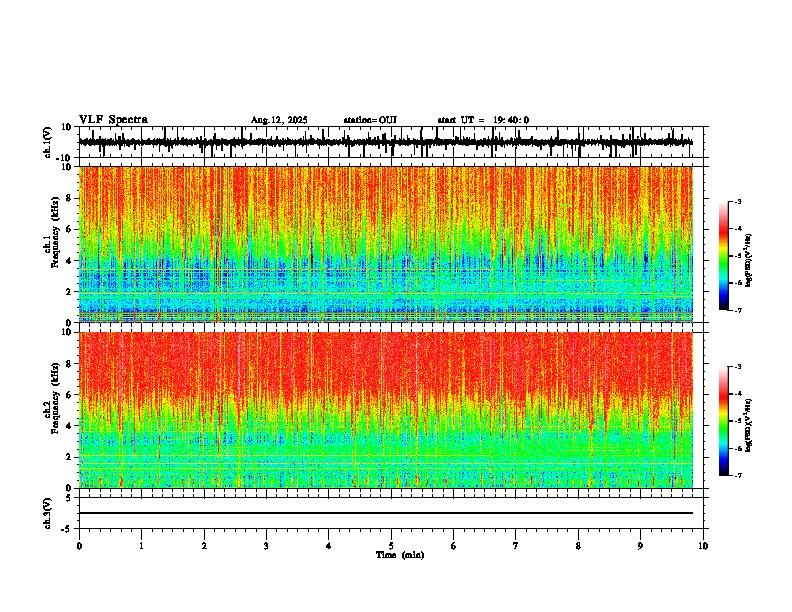792x612 pixels.
Task: Click the "-3" label on ch.2 colorbar
Action: coord(738,367)
